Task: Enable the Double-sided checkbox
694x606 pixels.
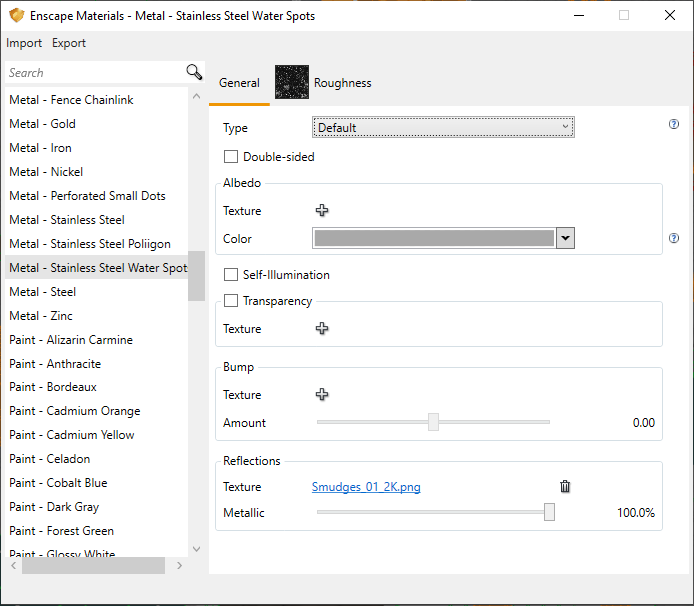Action: click(x=231, y=157)
